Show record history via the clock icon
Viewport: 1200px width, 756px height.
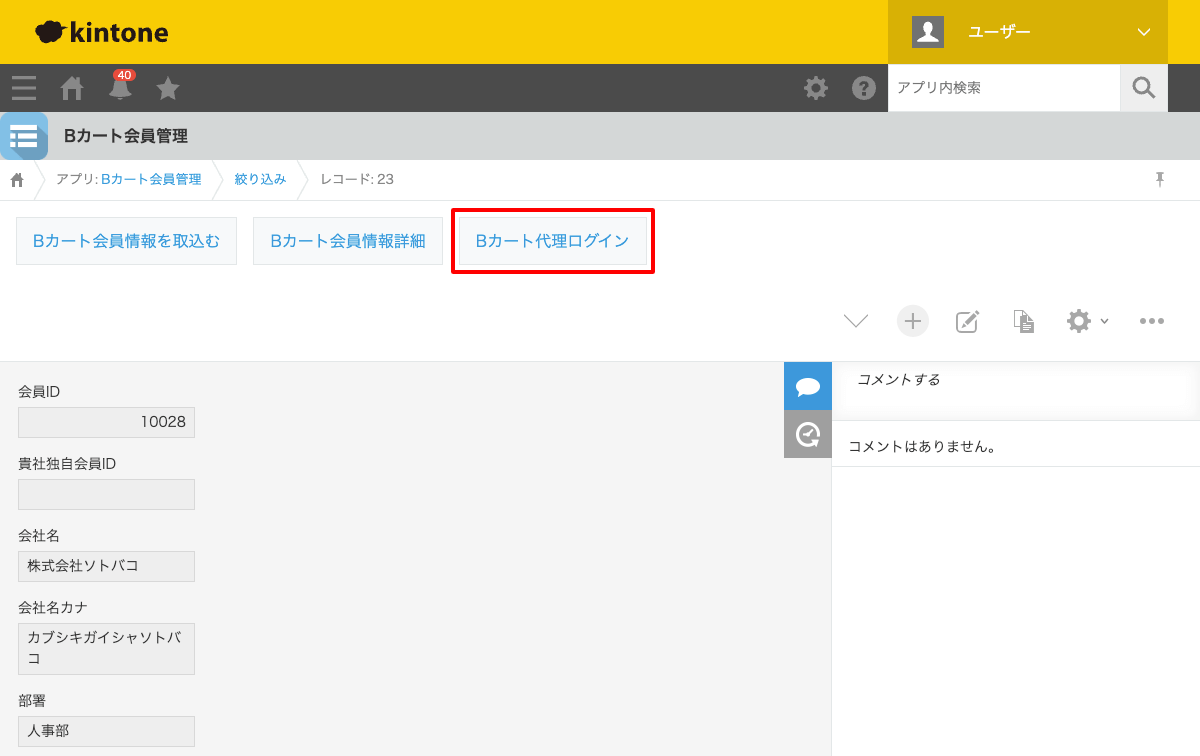(x=807, y=434)
